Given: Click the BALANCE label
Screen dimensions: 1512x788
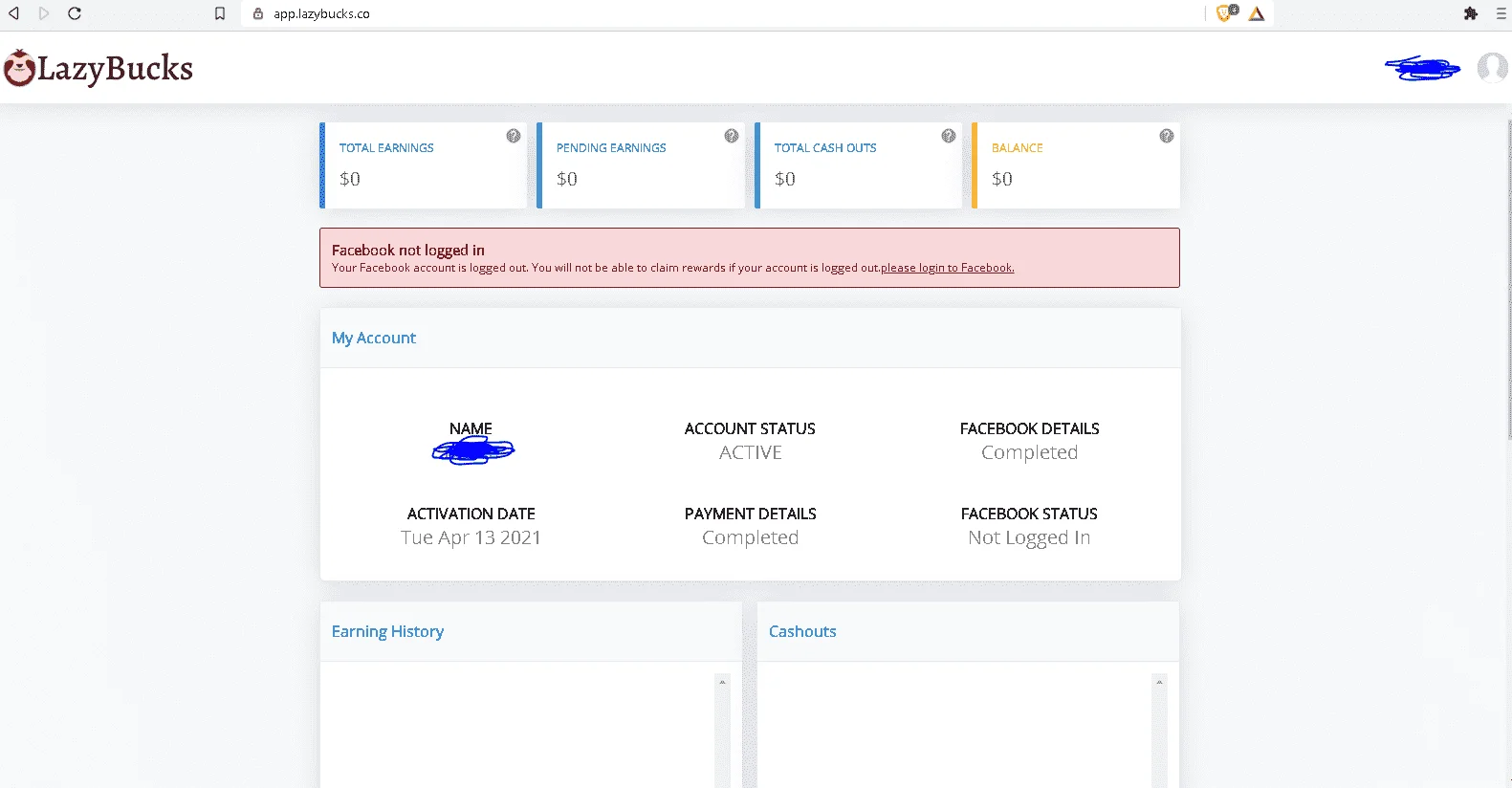Looking at the screenshot, I should coord(1018,148).
